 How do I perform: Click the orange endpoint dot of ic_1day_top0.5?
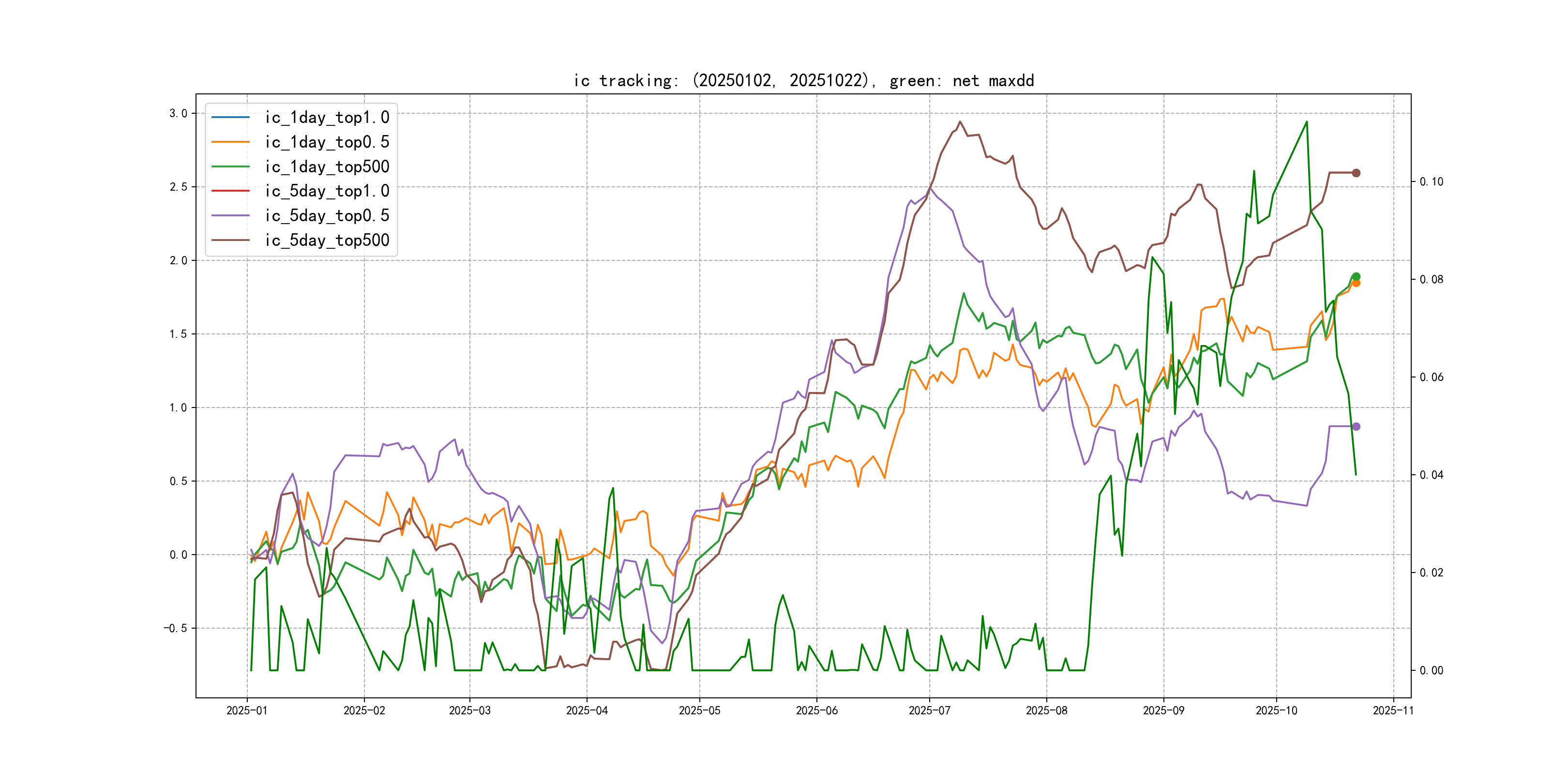pos(1356,283)
